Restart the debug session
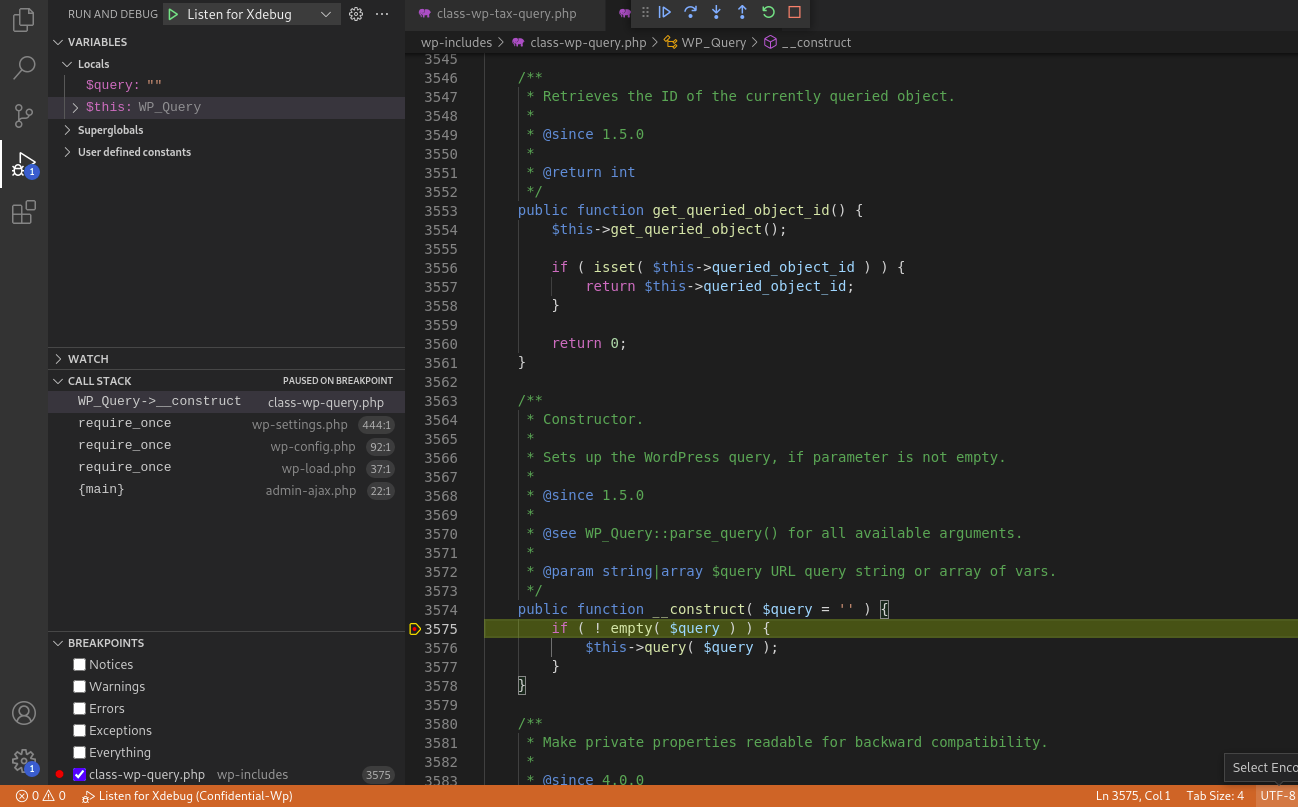This screenshot has height=807, width=1298. pyautogui.click(x=766, y=13)
